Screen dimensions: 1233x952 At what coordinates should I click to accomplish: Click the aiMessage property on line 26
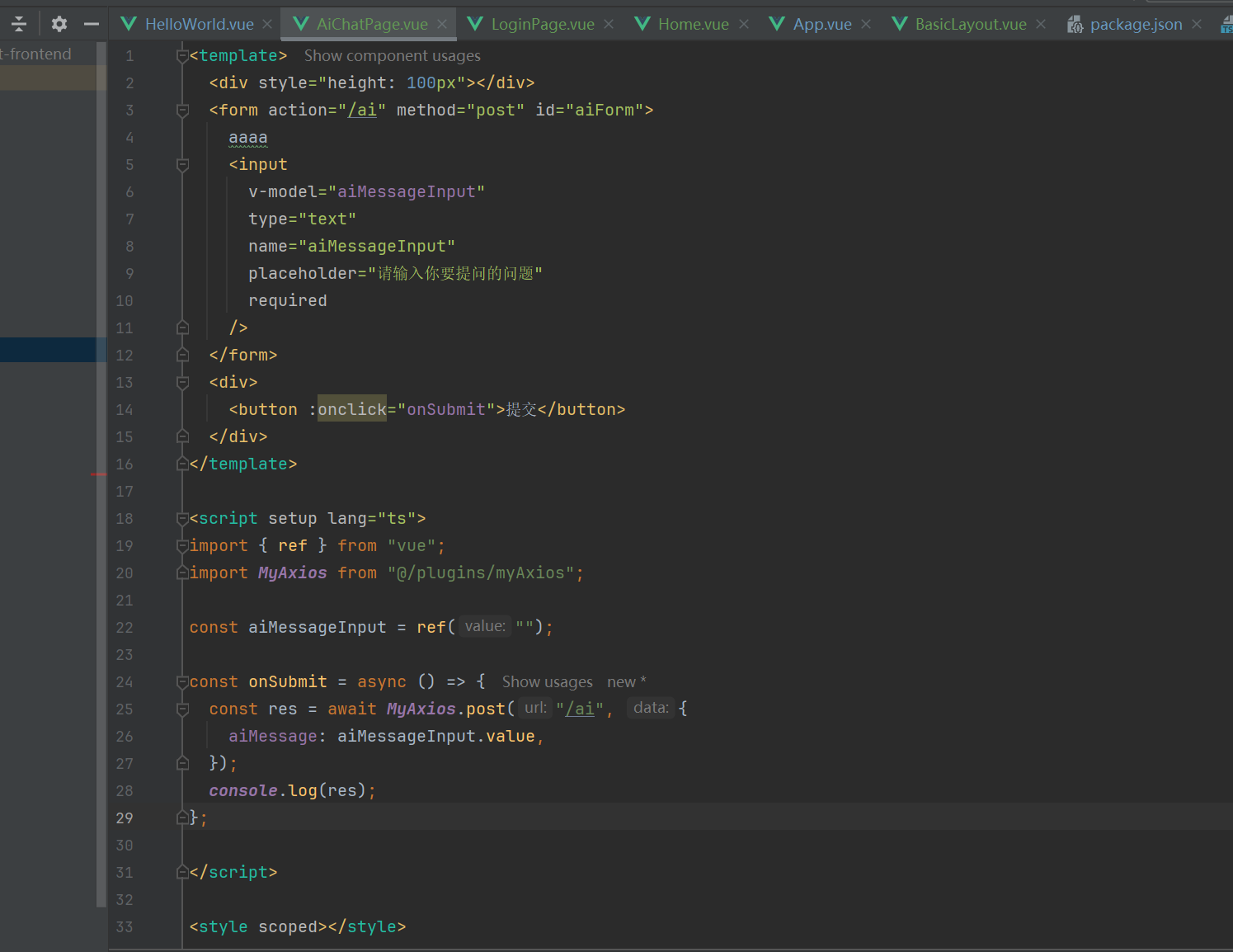click(x=272, y=737)
